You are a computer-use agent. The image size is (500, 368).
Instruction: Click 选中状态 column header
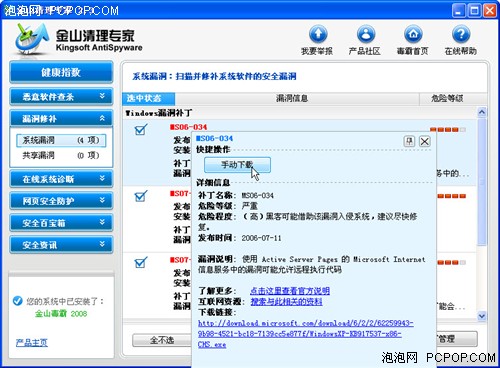pos(148,98)
